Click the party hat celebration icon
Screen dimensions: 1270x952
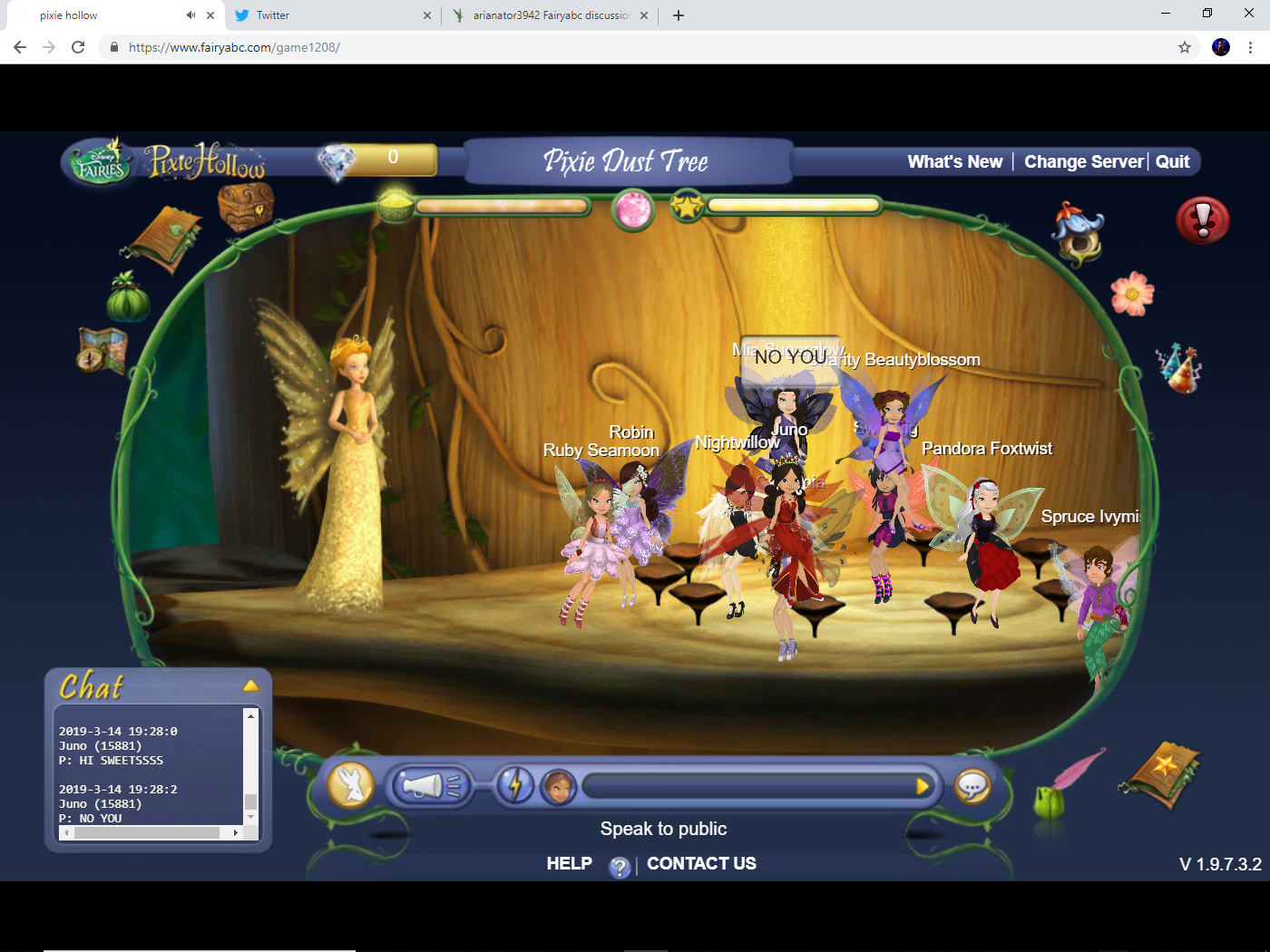[x=1177, y=365]
